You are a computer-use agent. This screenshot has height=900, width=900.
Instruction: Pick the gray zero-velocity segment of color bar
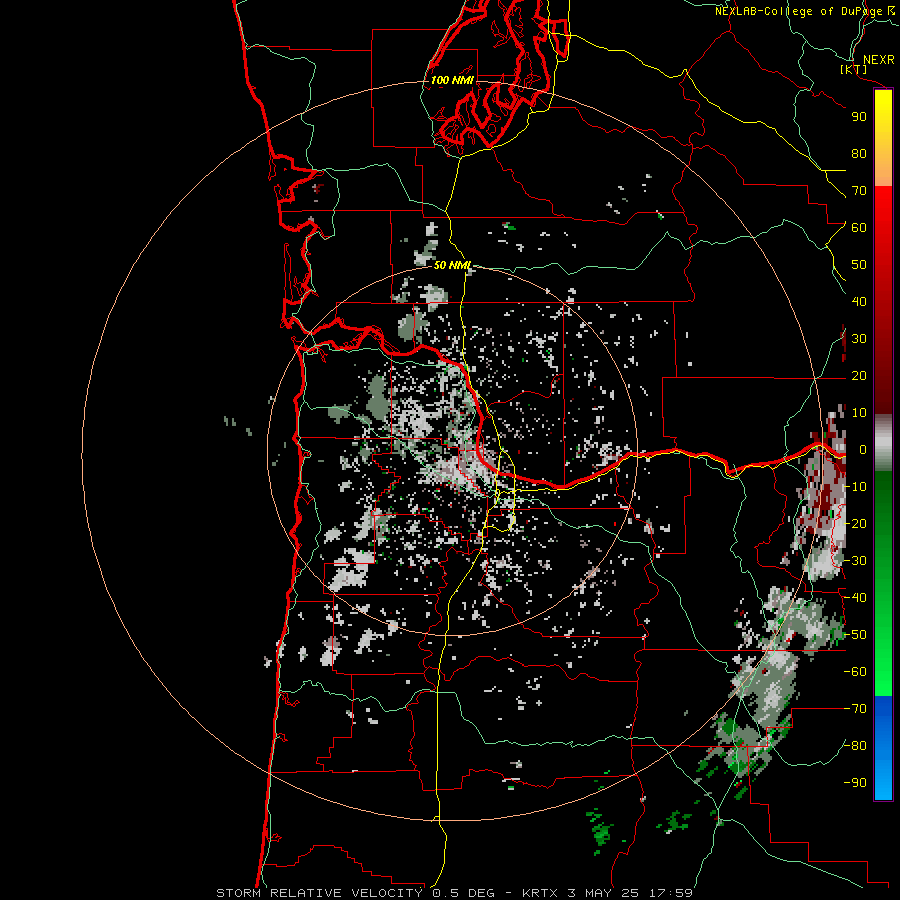click(883, 443)
